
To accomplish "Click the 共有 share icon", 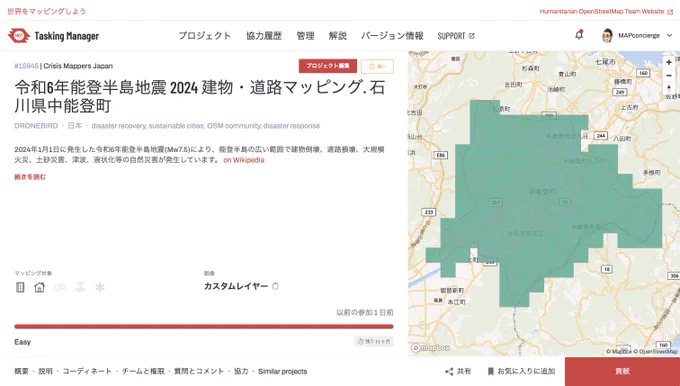I will tap(449, 371).
